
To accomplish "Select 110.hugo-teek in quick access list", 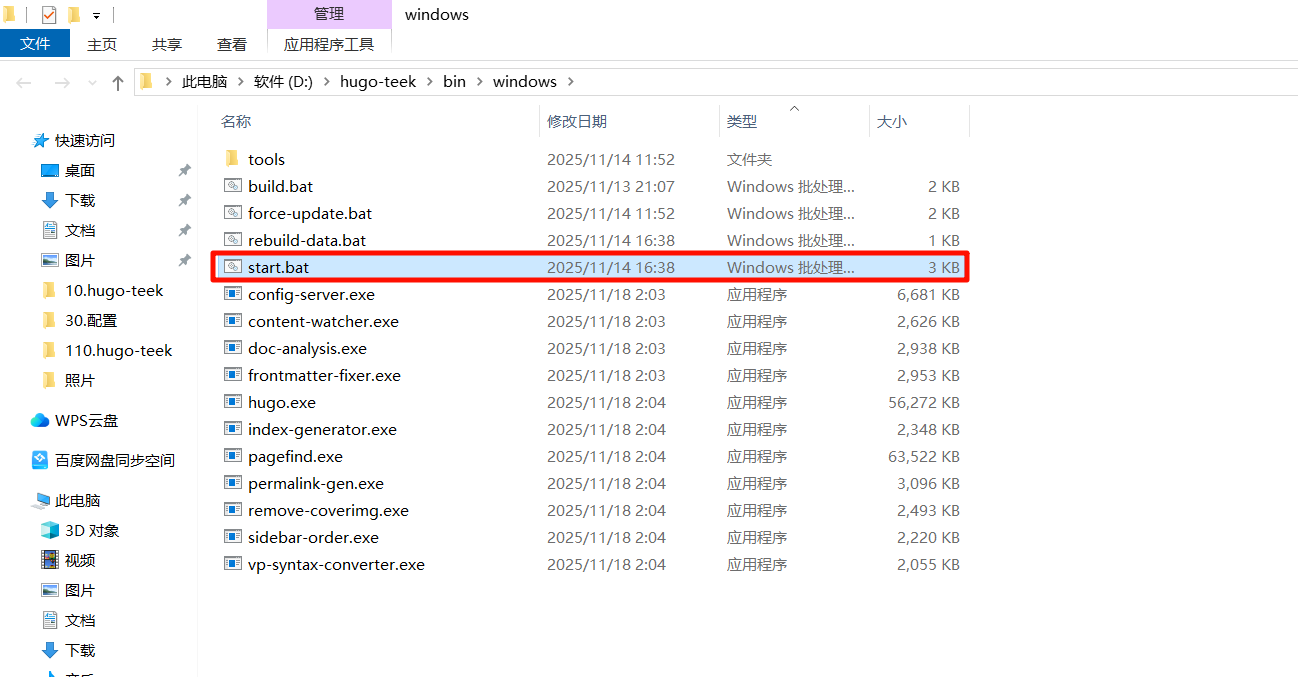I will 118,350.
